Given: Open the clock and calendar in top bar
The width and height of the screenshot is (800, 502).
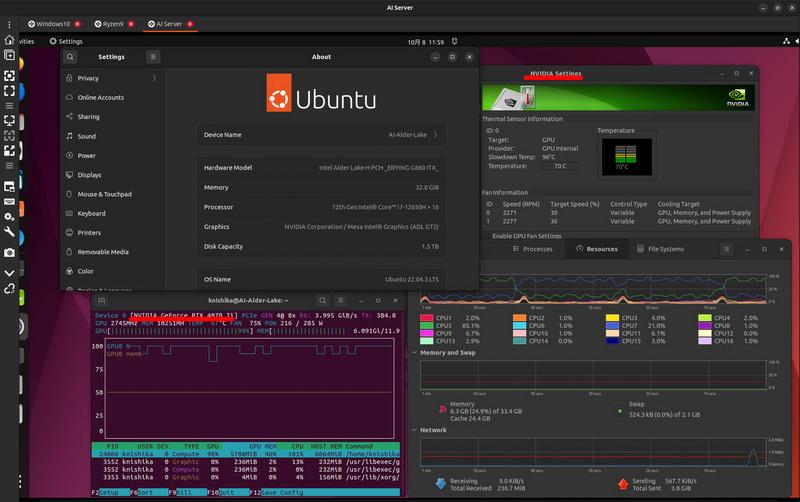Looking at the screenshot, I should point(426,42).
